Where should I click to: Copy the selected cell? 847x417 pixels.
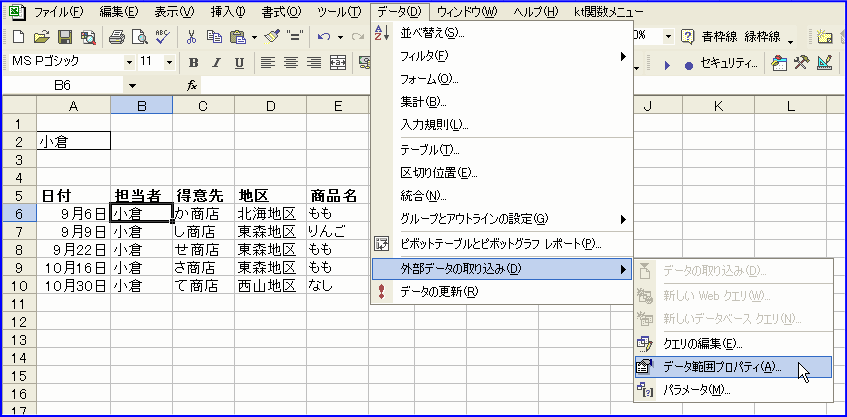point(214,36)
